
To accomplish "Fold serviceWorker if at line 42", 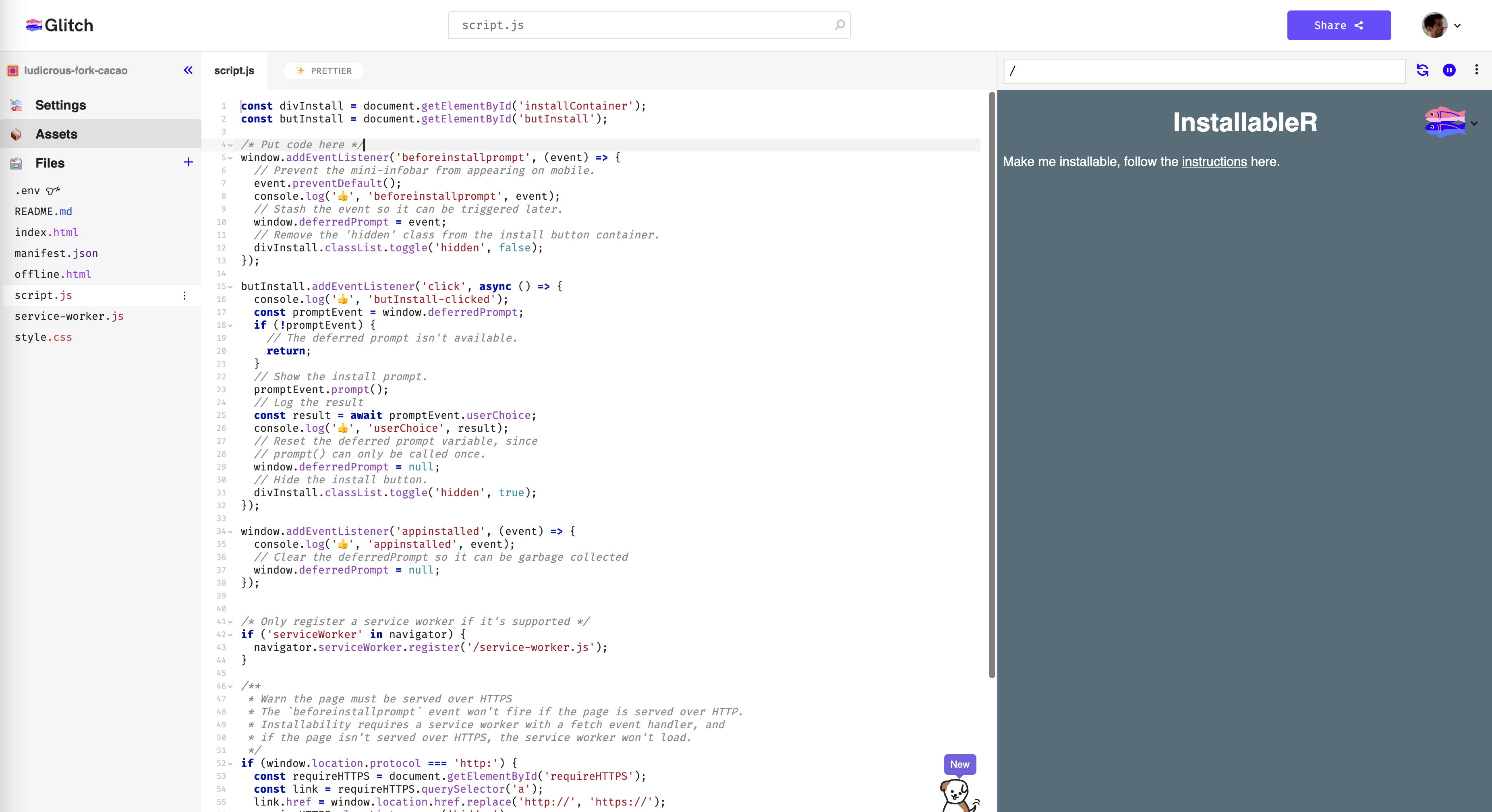I will pos(230,635).
